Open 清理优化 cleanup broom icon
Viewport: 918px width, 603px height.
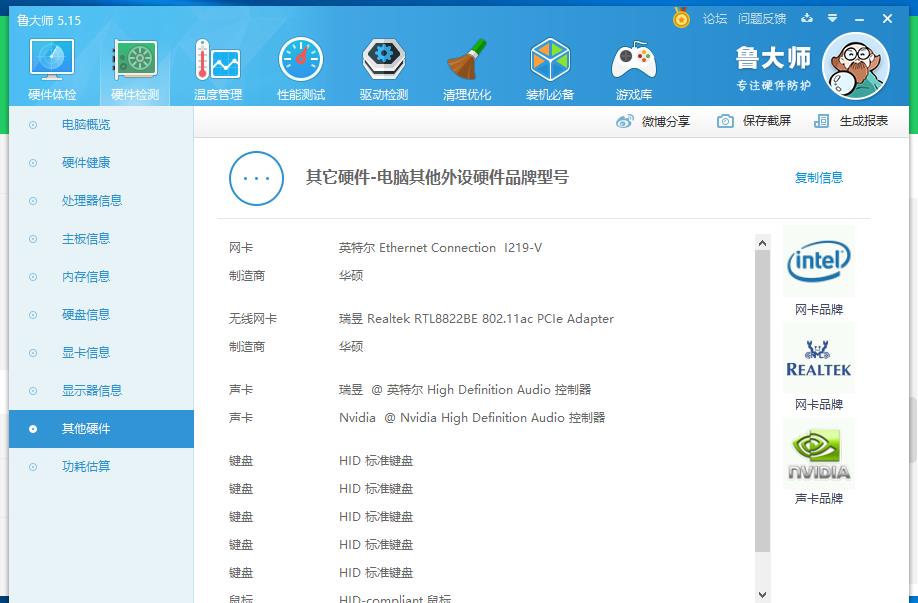(x=466, y=70)
